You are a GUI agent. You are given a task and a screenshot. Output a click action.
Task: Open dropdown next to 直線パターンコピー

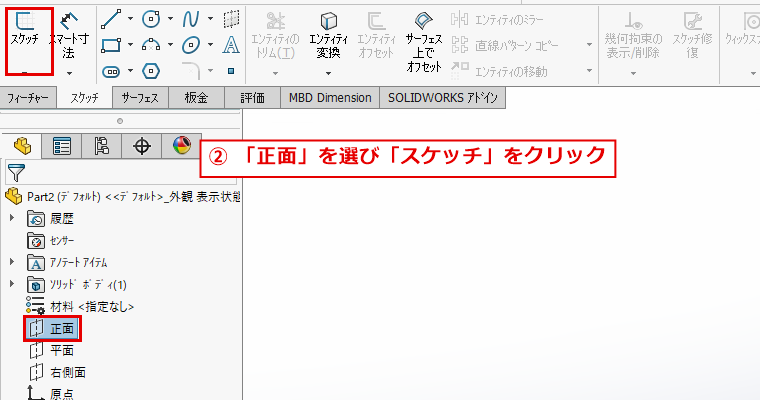click(x=589, y=45)
